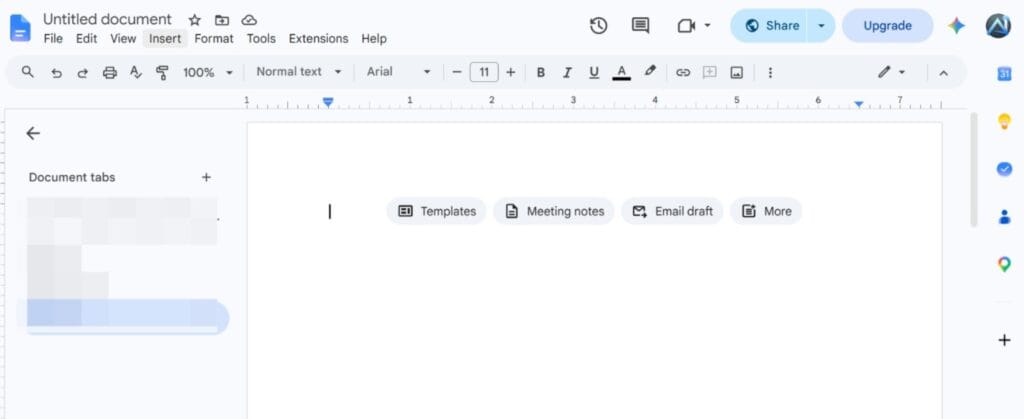Click the font size field showing 11

click(484, 72)
